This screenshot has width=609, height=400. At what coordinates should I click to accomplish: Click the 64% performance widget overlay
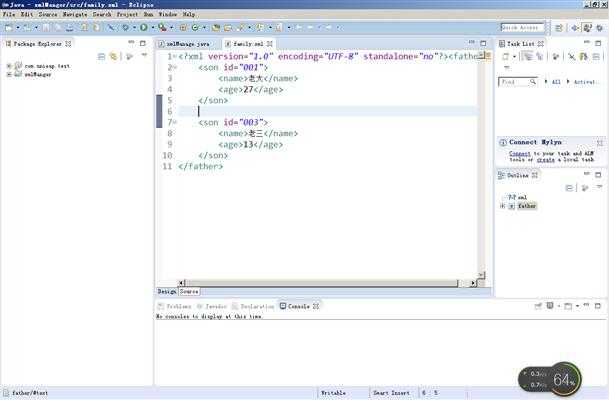[551, 379]
